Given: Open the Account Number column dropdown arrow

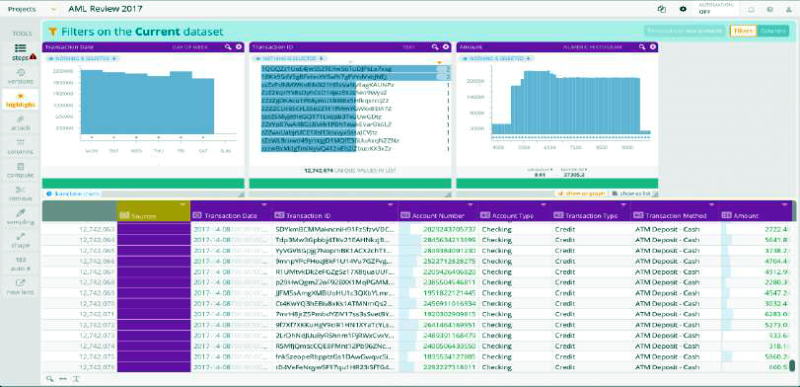Looking at the screenshot, I should (x=471, y=204).
